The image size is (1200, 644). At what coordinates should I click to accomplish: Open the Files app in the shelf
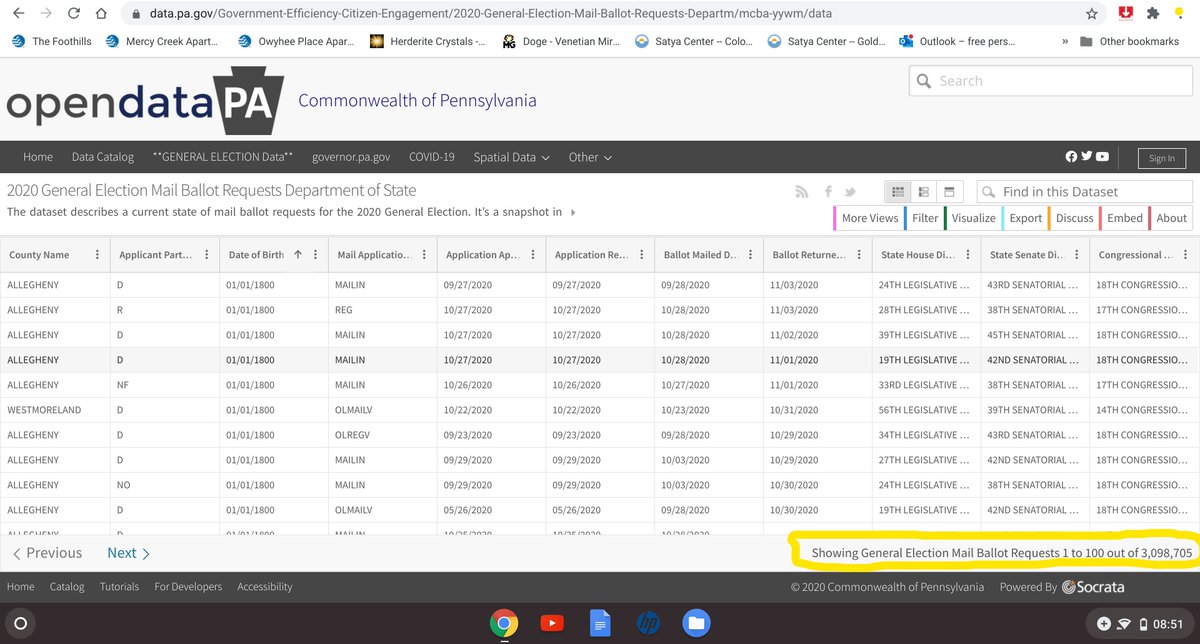[695, 624]
